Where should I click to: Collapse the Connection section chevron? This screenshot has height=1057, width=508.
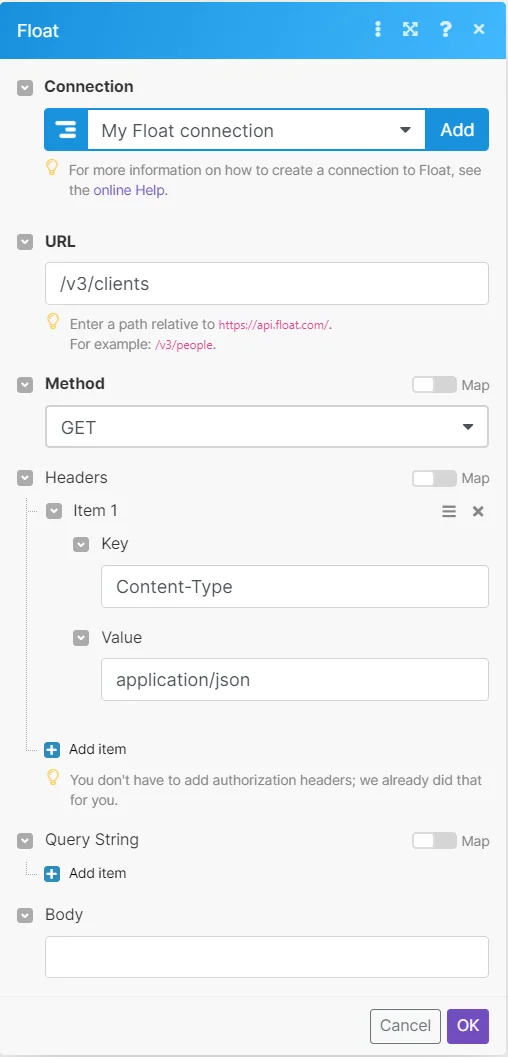click(x=25, y=88)
